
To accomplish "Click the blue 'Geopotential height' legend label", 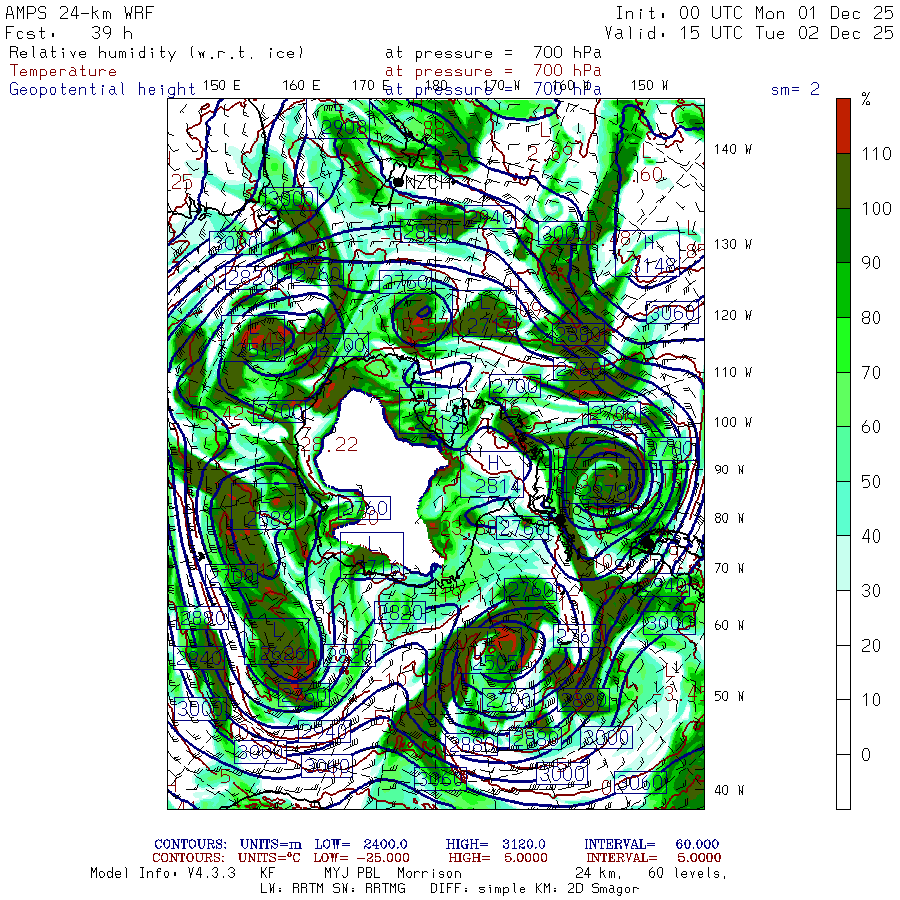I will (102, 90).
